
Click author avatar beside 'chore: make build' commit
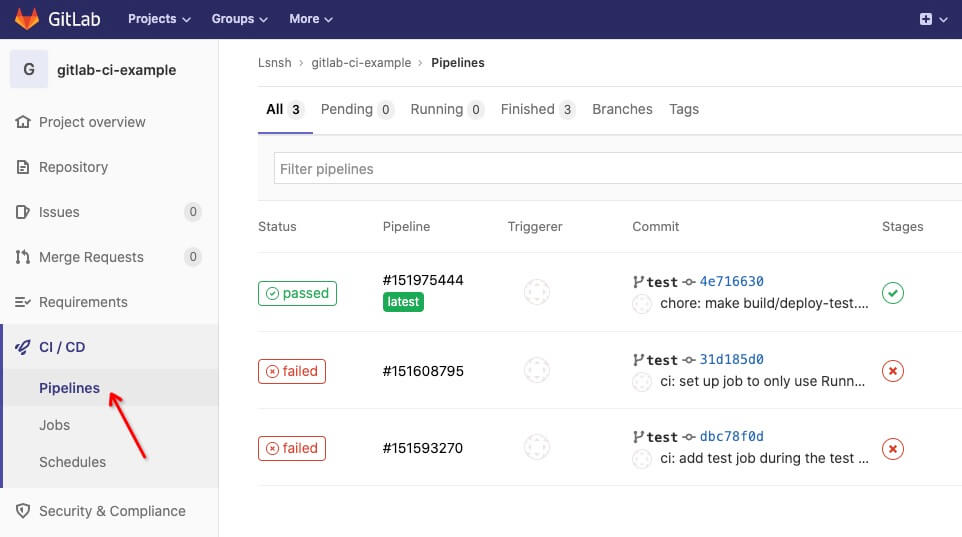(642, 304)
